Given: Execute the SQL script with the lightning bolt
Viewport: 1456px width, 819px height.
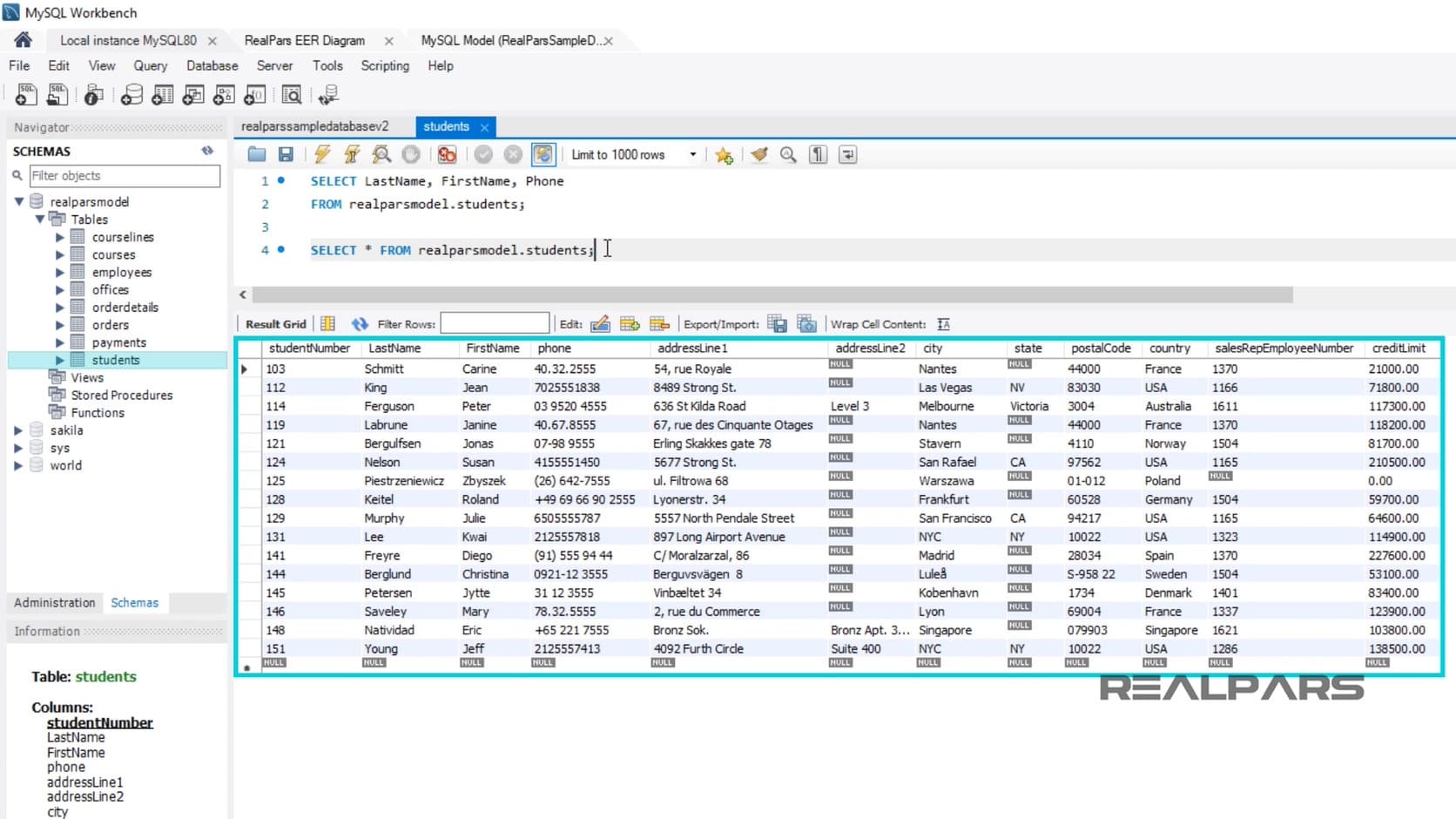Looking at the screenshot, I should point(321,154).
